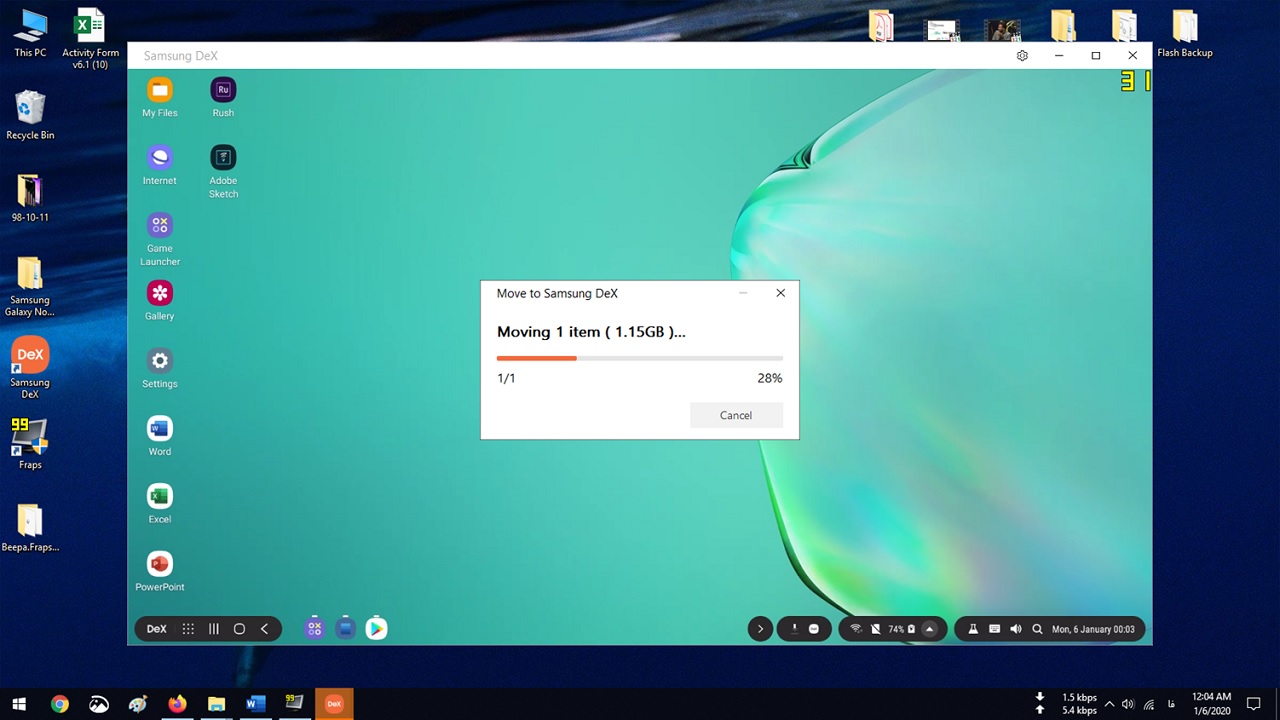
Task: Open Chrome from Windows taskbar
Action: pos(60,704)
